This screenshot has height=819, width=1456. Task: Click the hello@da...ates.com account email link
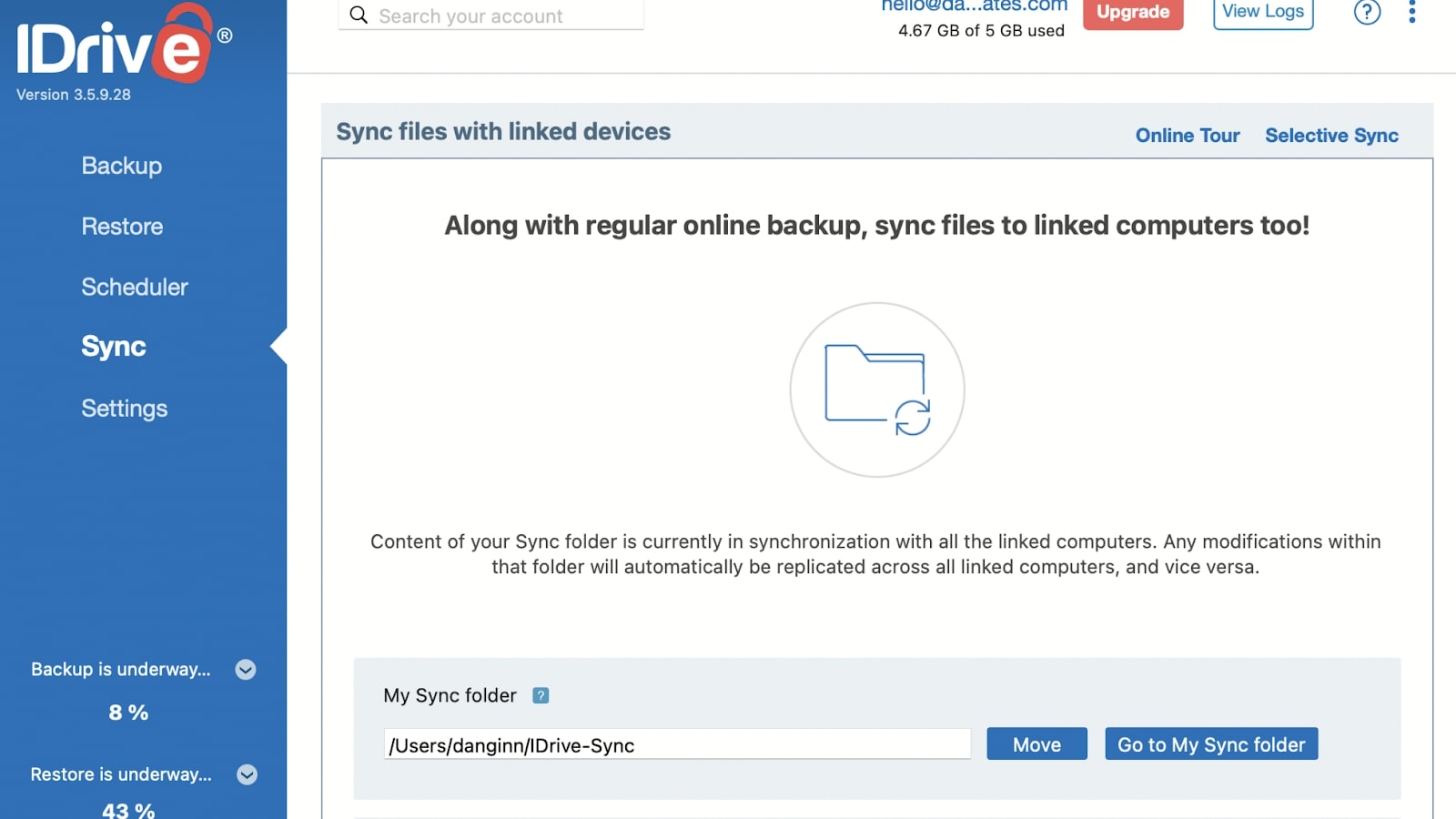pyautogui.click(x=973, y=5)
